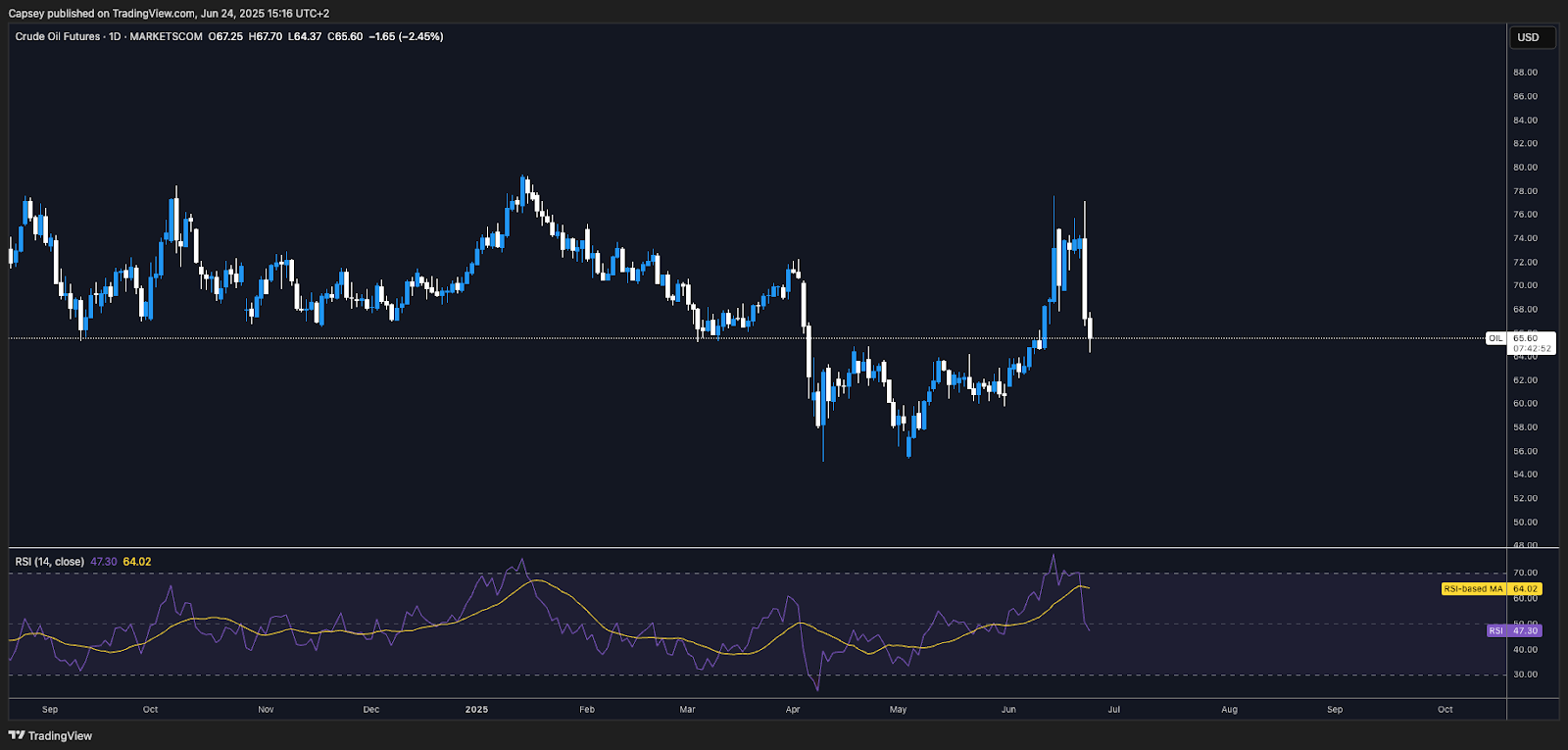Image resolution: width=1568 pixels, height=750 pixels.
Task: Click the Jun label on time axis
Action: pos(1008,709)
